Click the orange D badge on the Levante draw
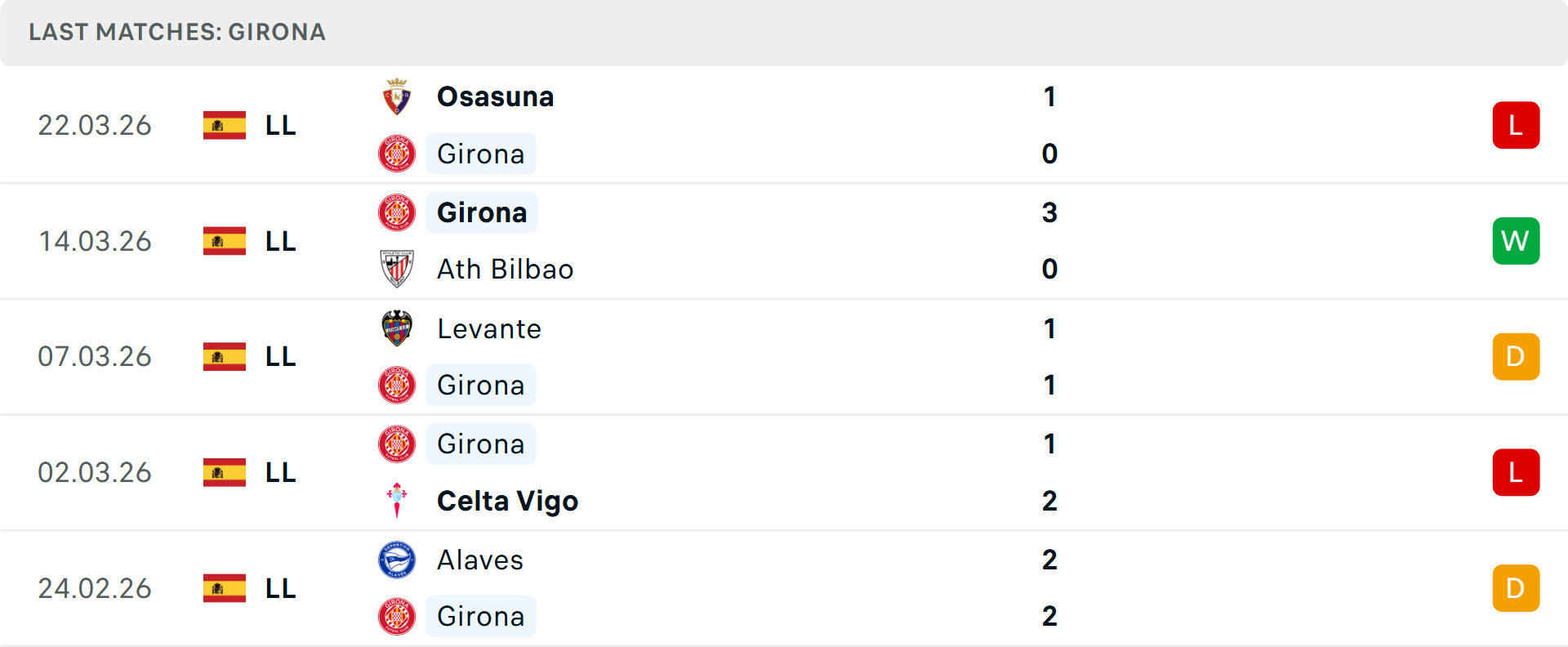Screen dimensions: 1568x647 click(1516, 356)
